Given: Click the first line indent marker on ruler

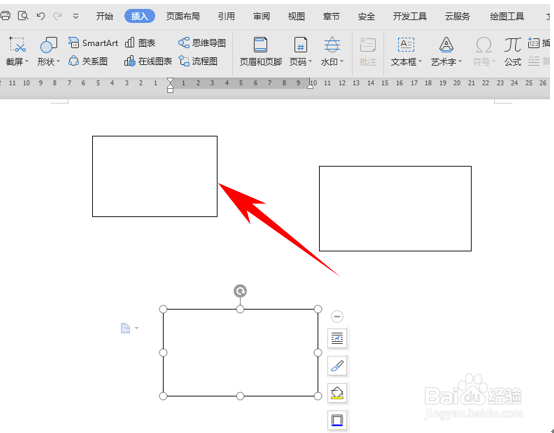Looking at the screenshot, I should click(x=170, y=81).
